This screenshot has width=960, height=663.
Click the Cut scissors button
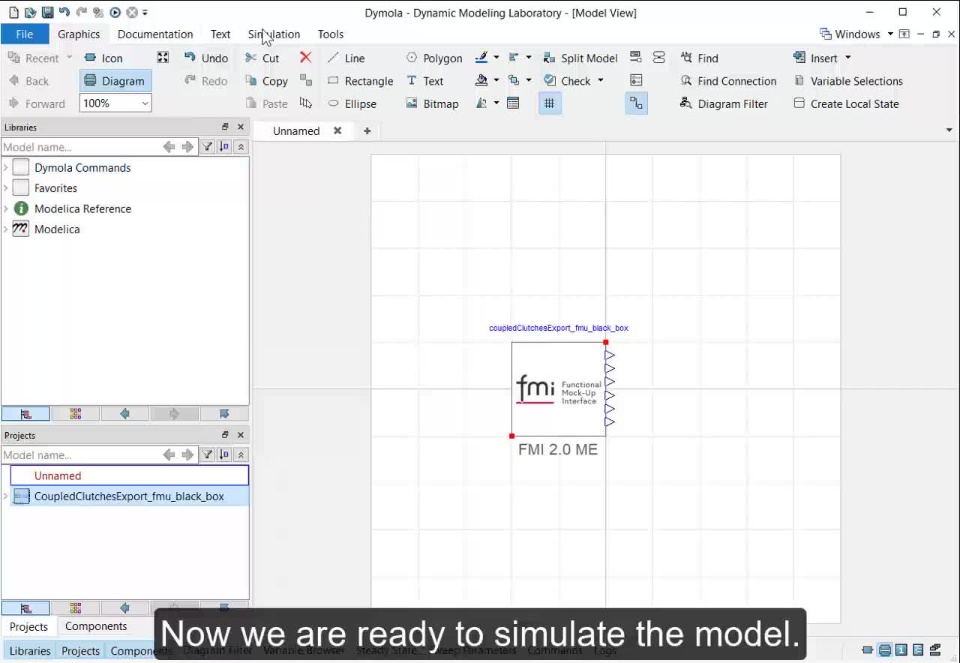[262, 58]
